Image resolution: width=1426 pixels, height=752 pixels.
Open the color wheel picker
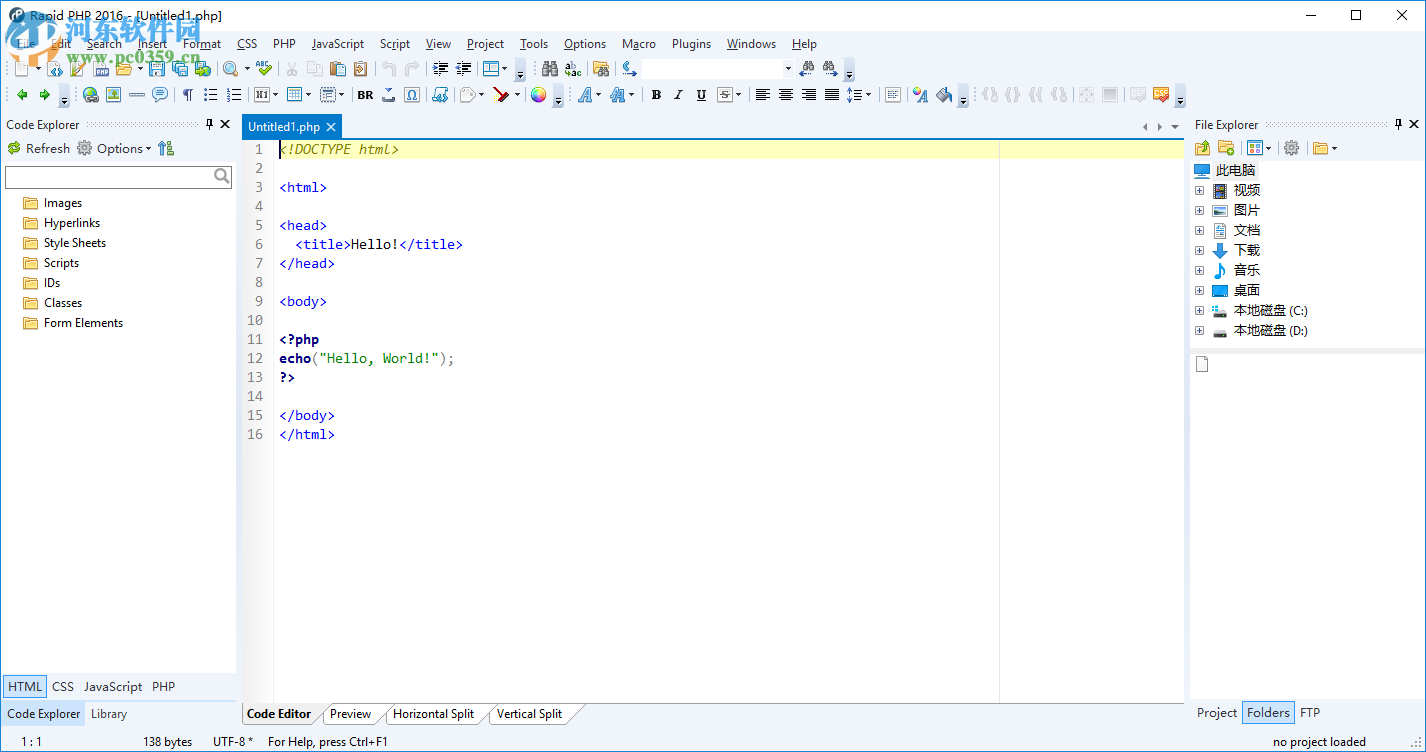tap(538, 95)
